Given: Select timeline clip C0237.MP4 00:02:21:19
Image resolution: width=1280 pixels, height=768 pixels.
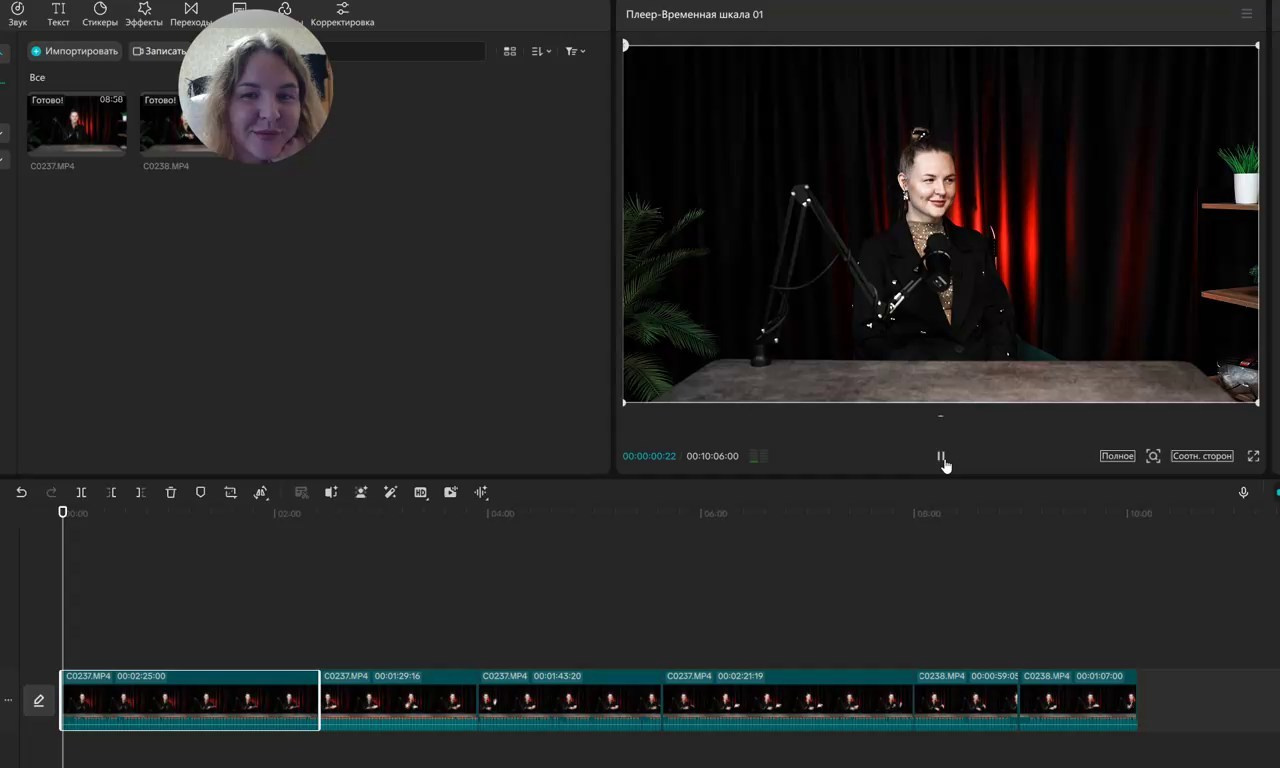Looking at the screenshot, I should point(789,699).
